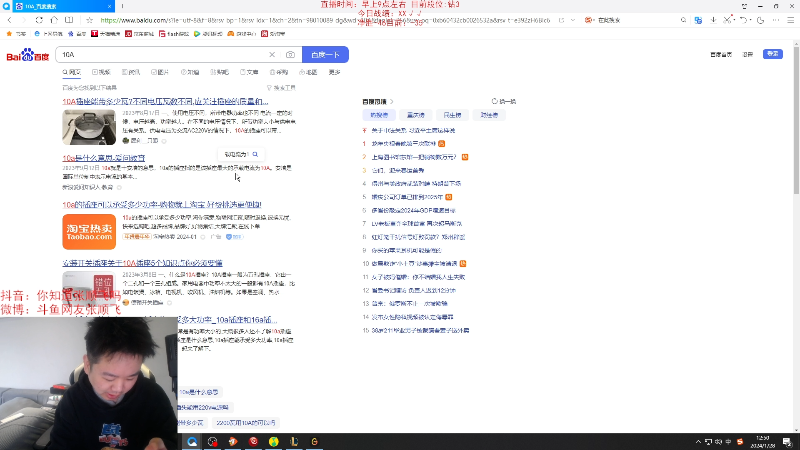Image resolution: width=800 pixels, height=450 pixels.
Task: Open the notification center icon
Action: tap(787, 442)
